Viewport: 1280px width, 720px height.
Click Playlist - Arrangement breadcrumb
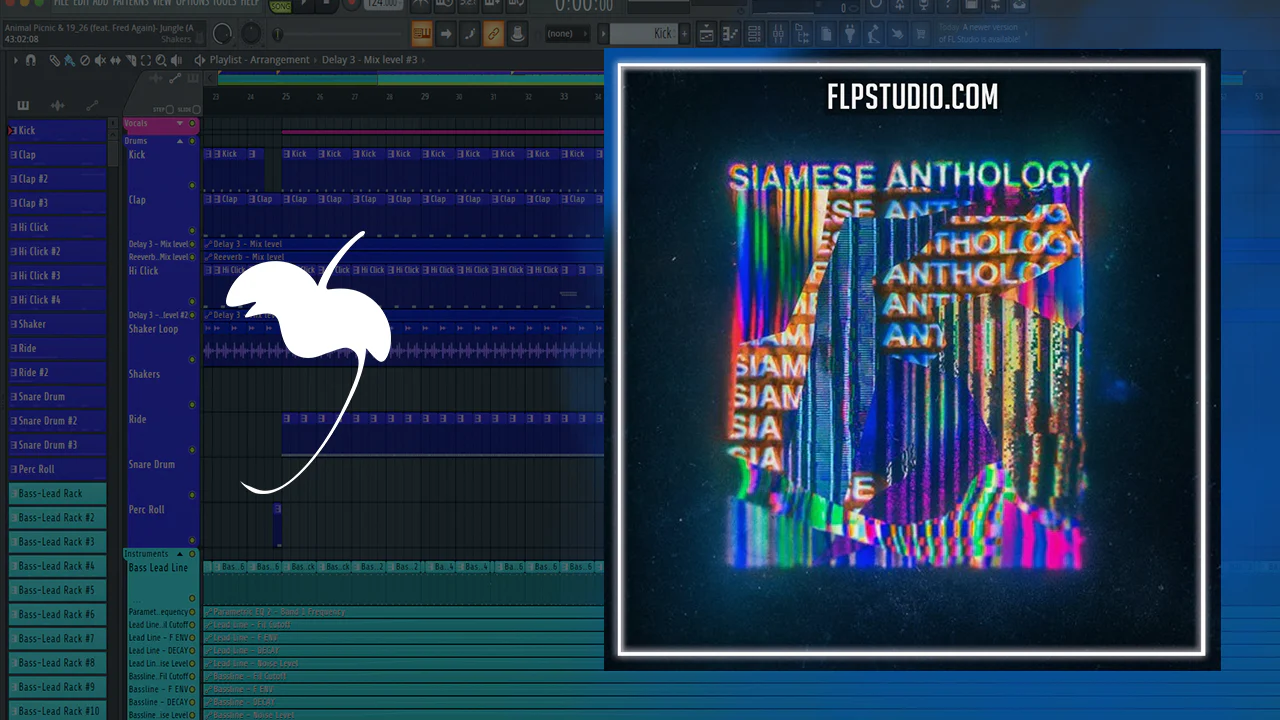[259, 60]
